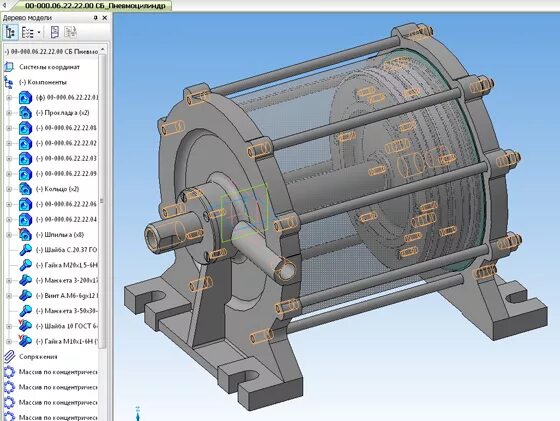
Task: Expand the Винт А.М6-6gx12 node
Action: point(9,296)
